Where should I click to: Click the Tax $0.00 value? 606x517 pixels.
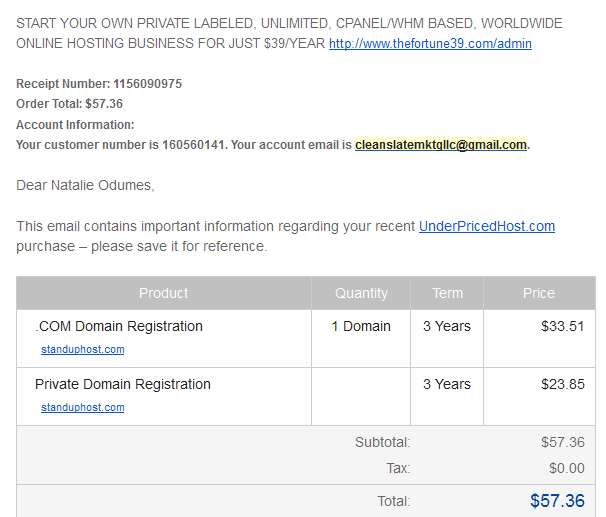point(567,468)
